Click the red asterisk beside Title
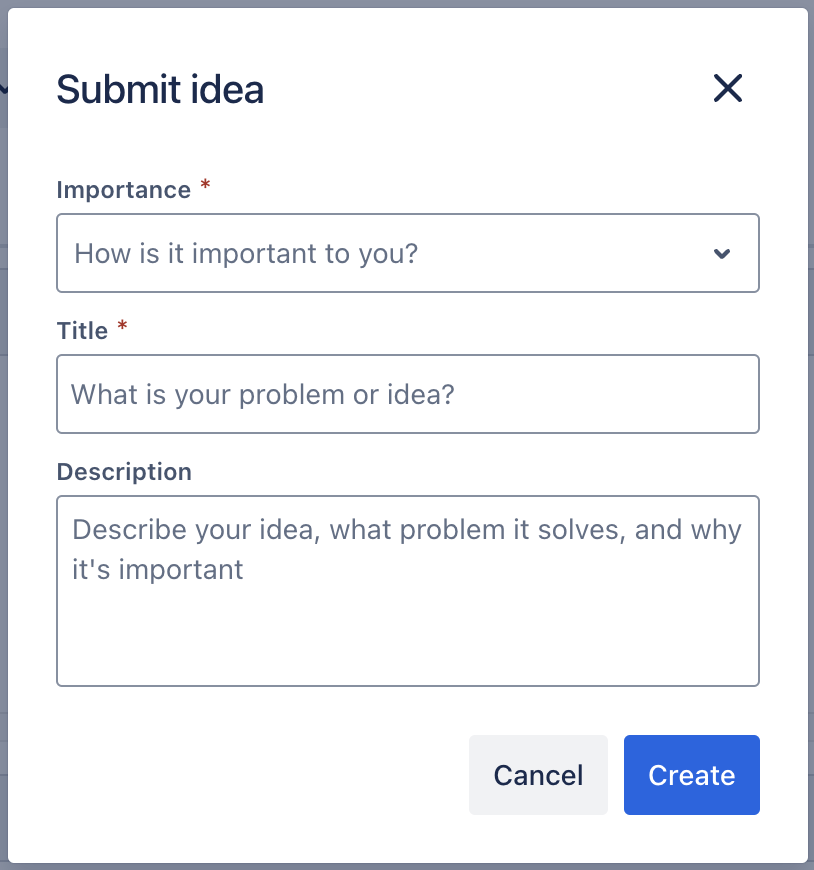The height and width of the screenshot is (870, 814). coord(122,328)
